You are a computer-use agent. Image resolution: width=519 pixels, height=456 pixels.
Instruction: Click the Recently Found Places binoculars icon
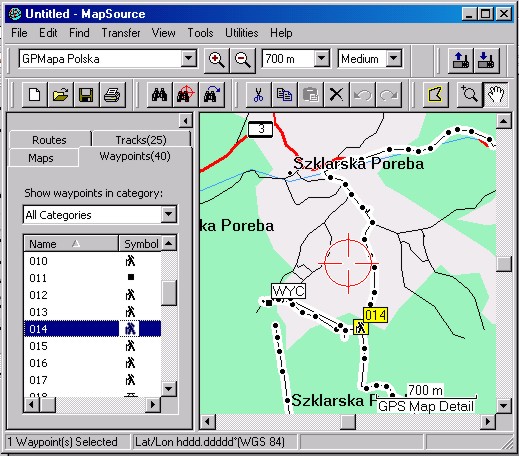click(x=212, y=95)
